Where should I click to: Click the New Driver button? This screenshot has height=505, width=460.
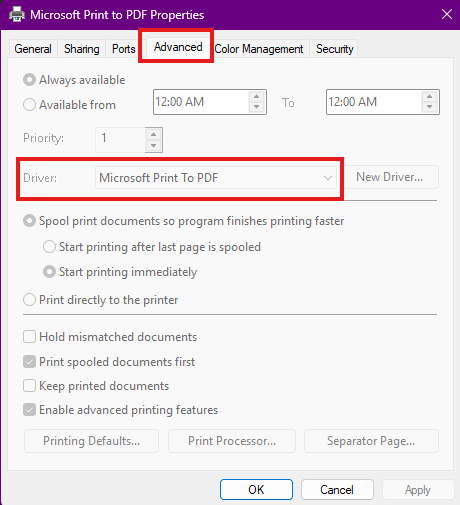pyautogui.click(x=390, y=177)
